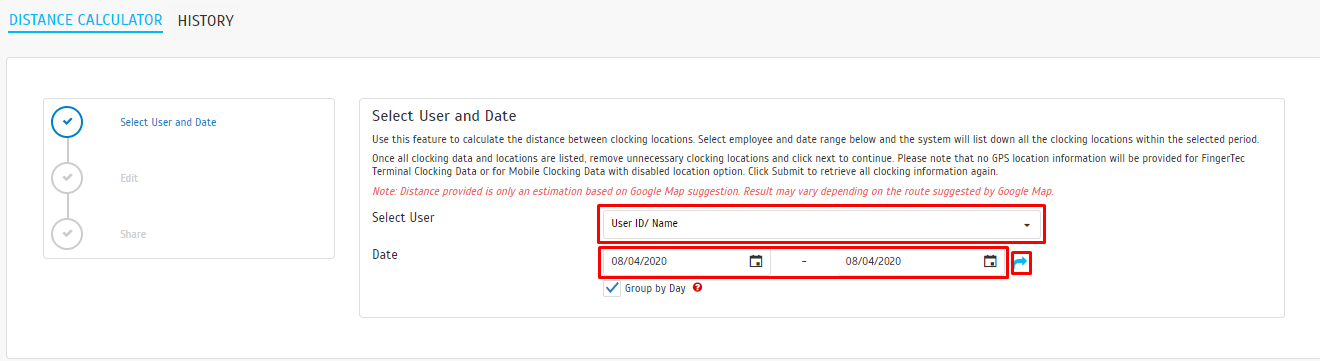Click the Select User and Date step circle
Image resolution: width=1320 pixels, height=361 pixels.
click(x=67, y=122)
